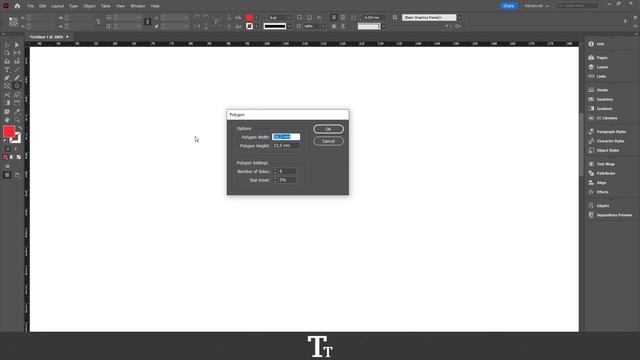Increase Number of Sides stepper

(x=275, y=170)
